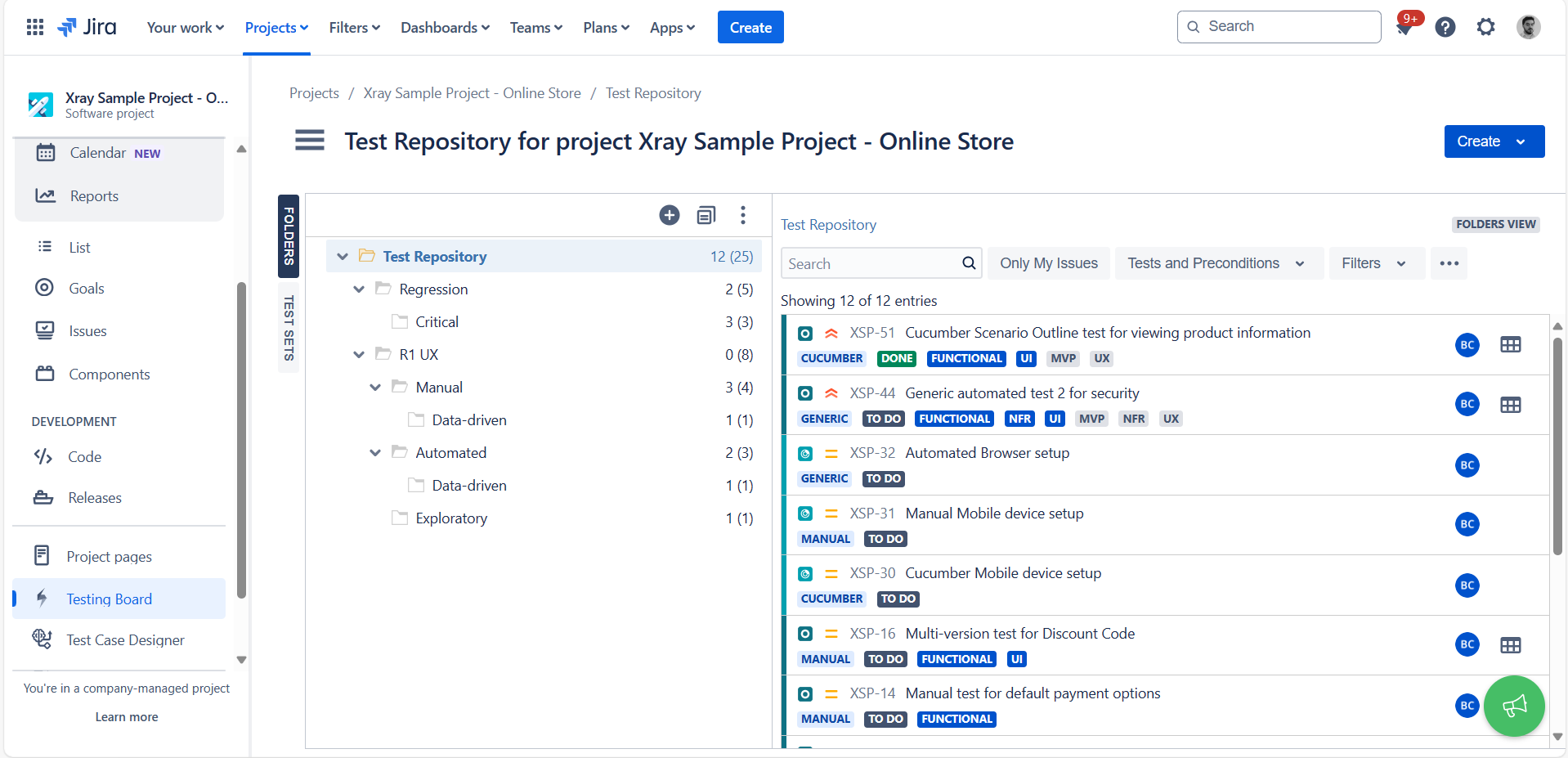Viewport: 1568px width, 758px height.
Task: Click the BC assignee avatar on XSP-31
Action: click(1467, 524)
